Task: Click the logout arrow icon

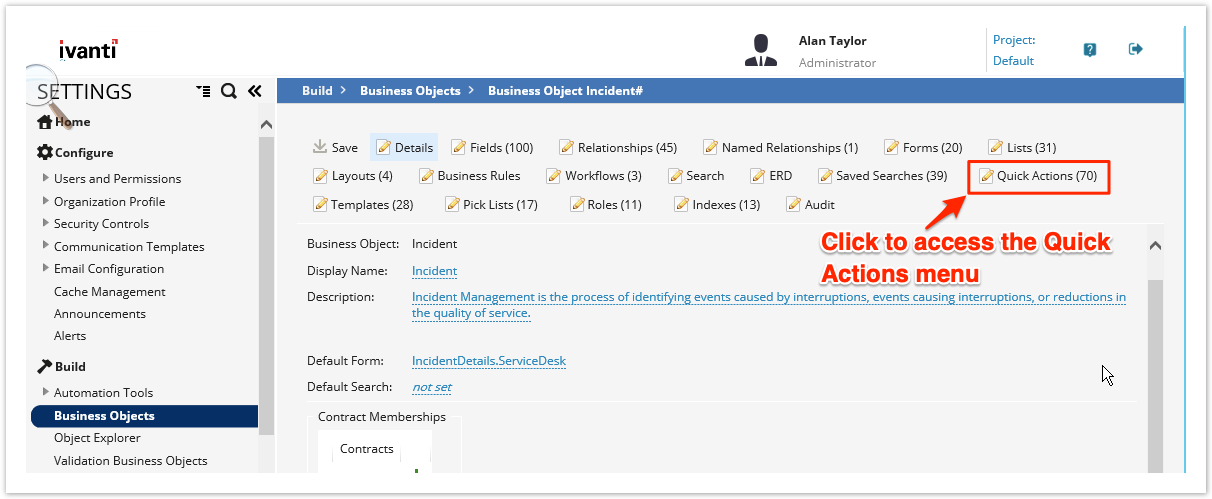Action: point(1136,49)
